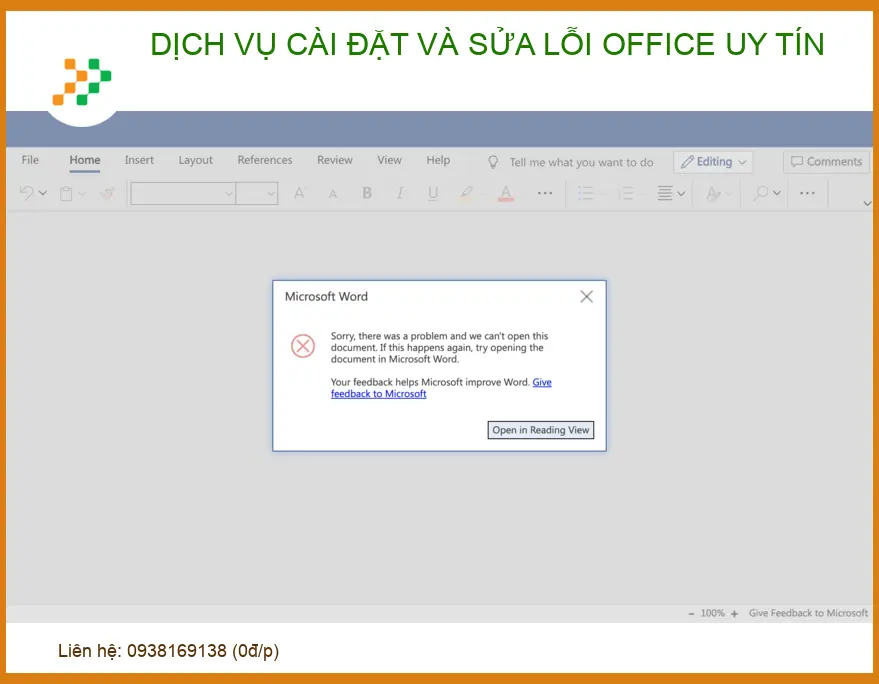
Task: Expand the alignment dropdown arrow
Action: [681, 194]
